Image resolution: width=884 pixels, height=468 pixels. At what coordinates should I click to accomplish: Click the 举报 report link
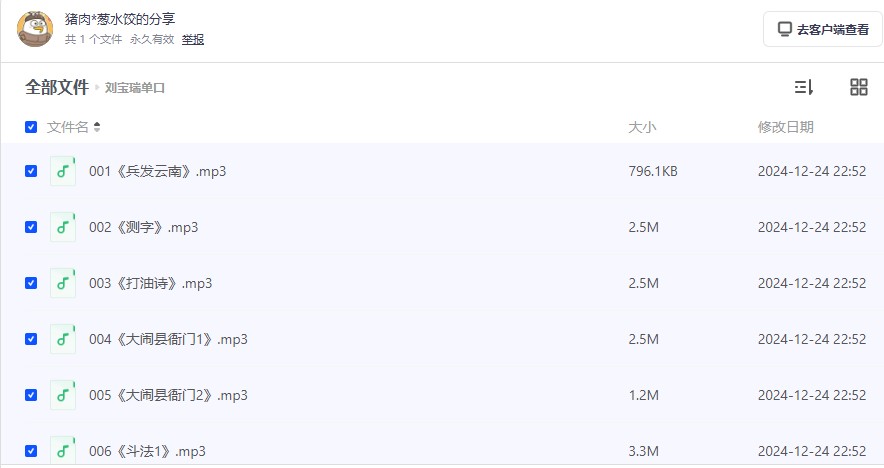(x=193, y=39)
